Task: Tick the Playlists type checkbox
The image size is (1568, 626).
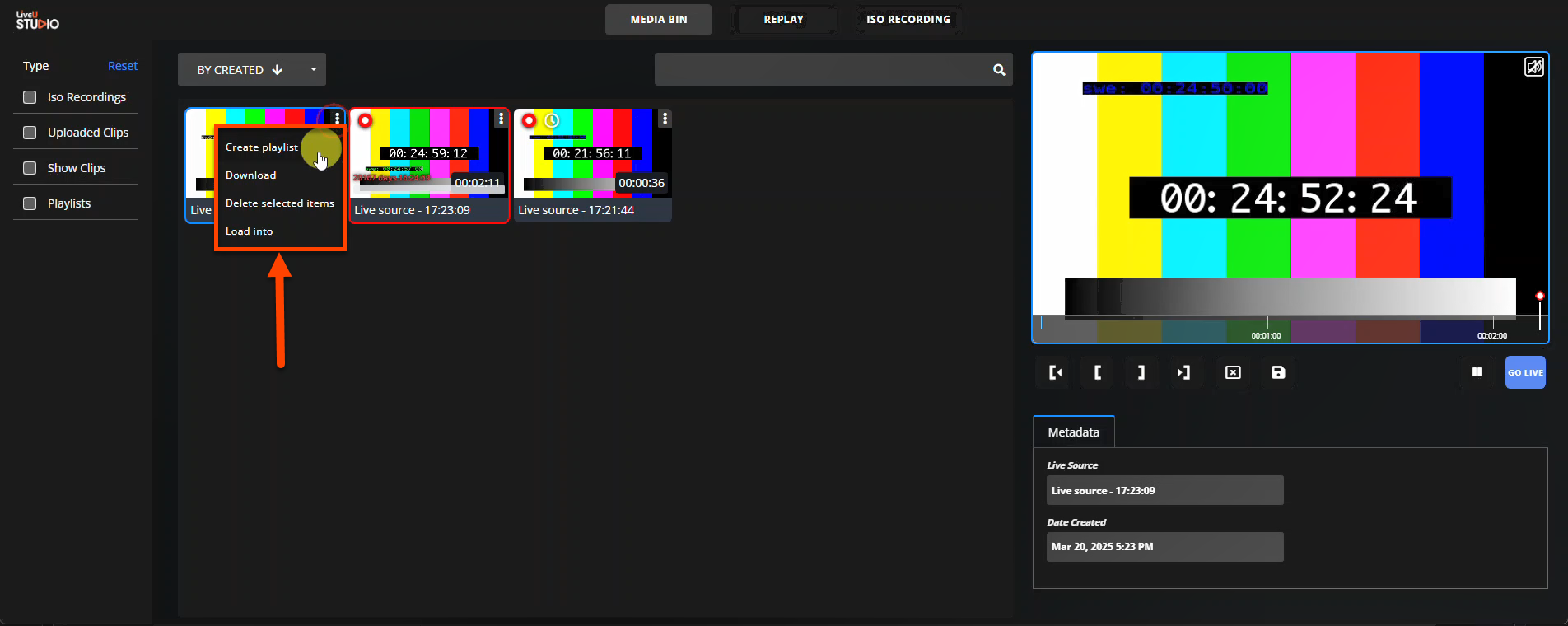Action: (30, 203)
